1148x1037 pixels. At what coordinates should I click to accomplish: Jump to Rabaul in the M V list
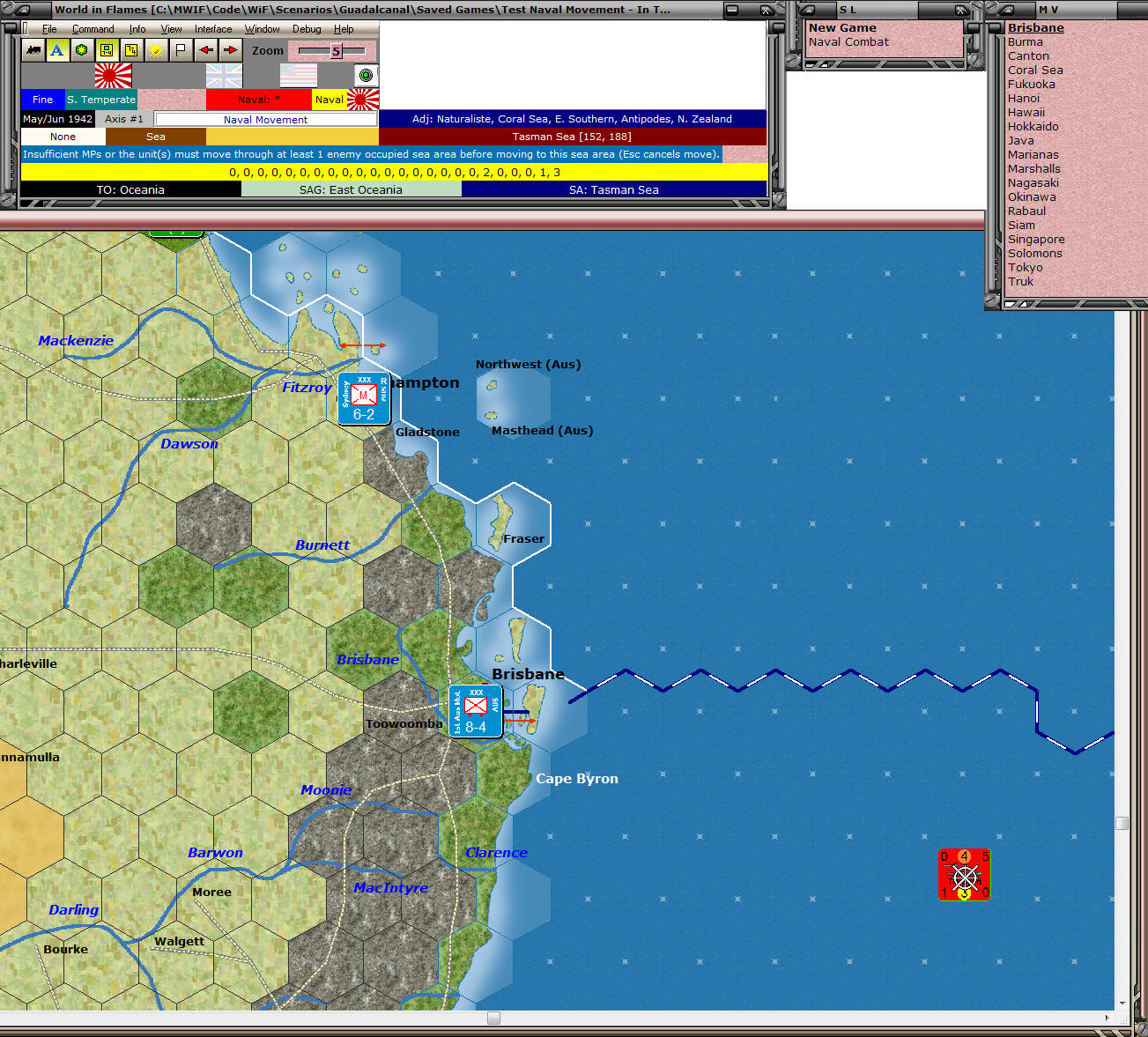pos(1027,211)
